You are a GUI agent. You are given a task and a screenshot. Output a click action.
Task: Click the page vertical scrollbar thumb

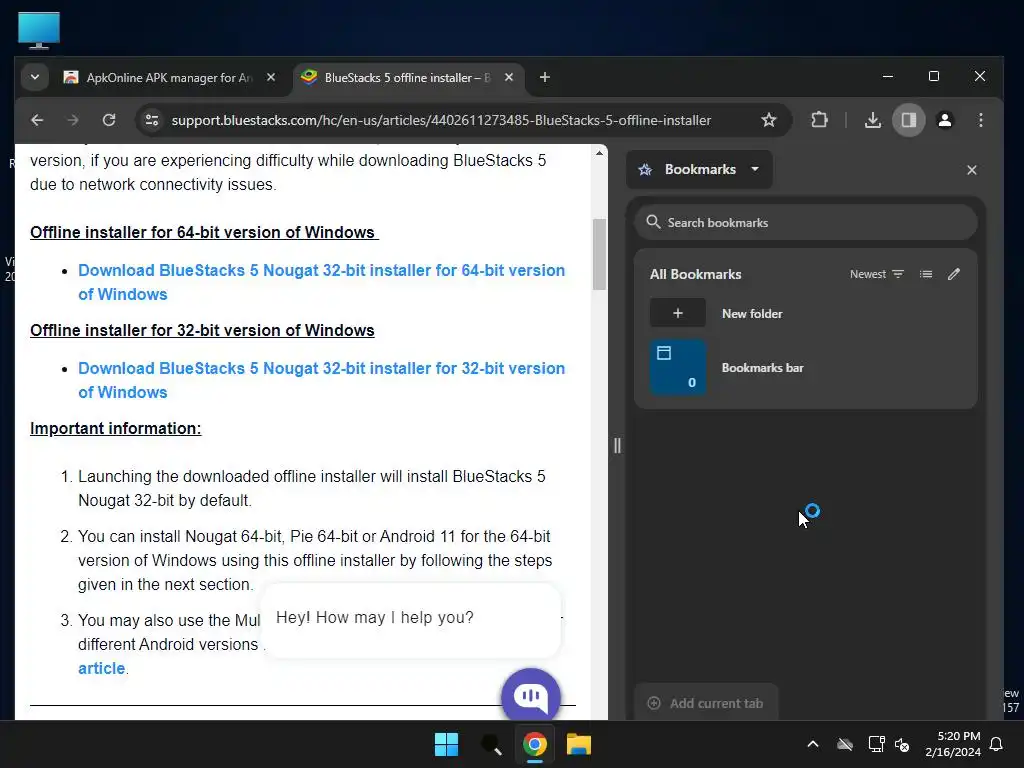[x=599, y=255]
